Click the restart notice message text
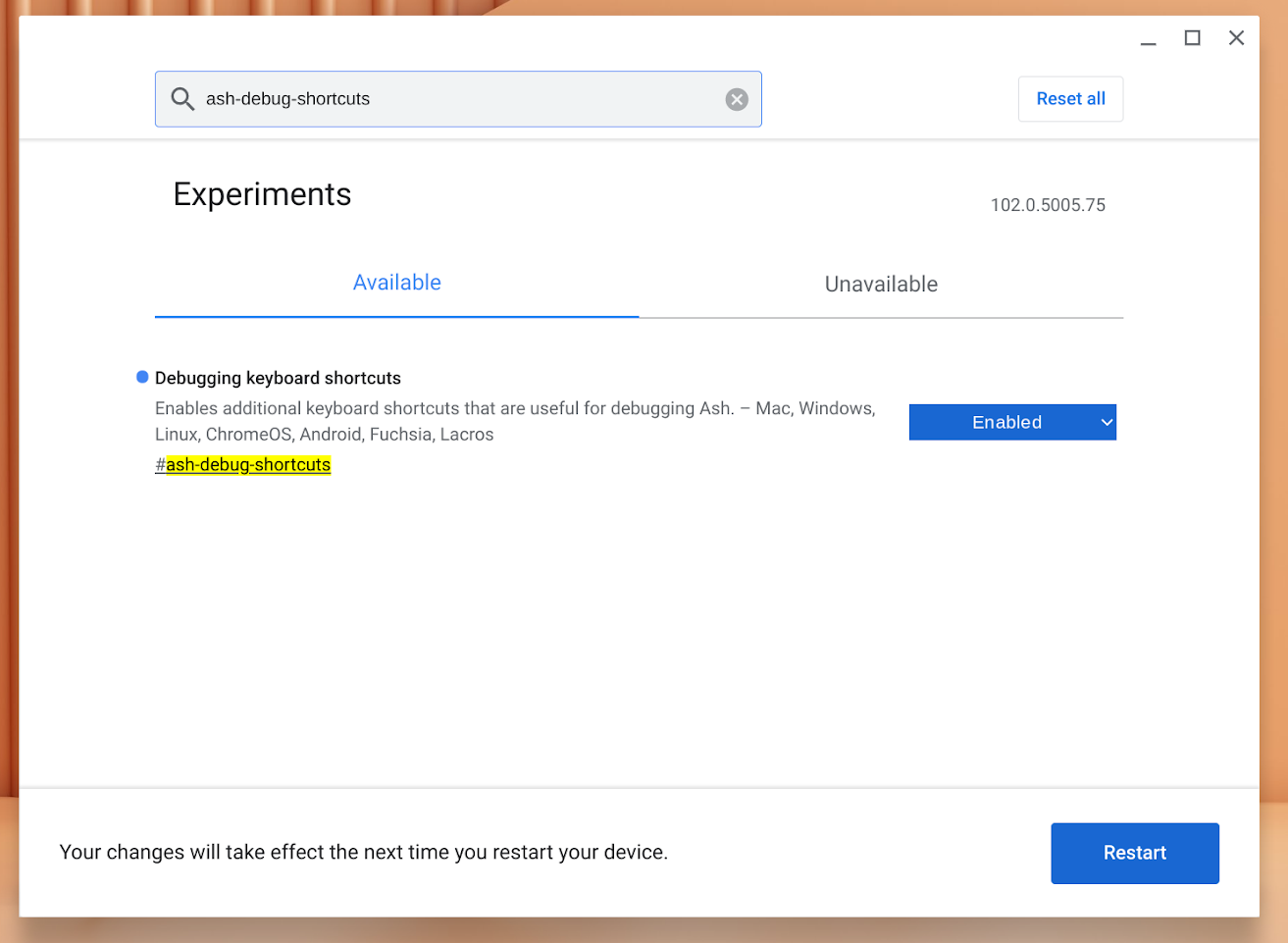The height and width of the screenshot is (943, 1288). 363,852
